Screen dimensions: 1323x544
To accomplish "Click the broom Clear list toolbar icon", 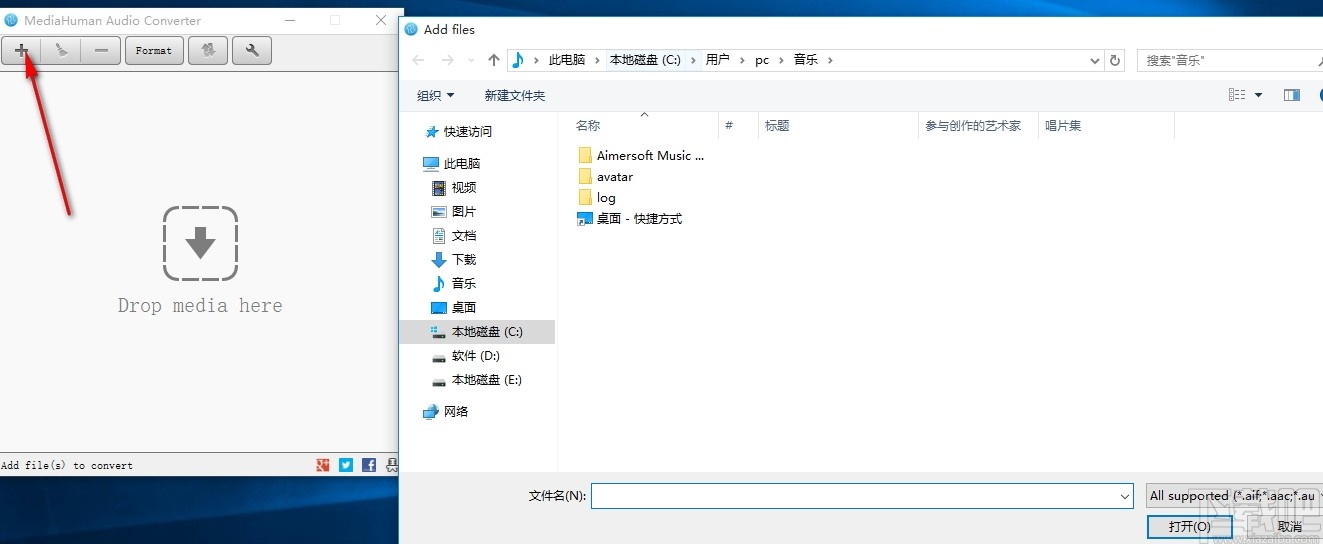I will pos(61,50).
